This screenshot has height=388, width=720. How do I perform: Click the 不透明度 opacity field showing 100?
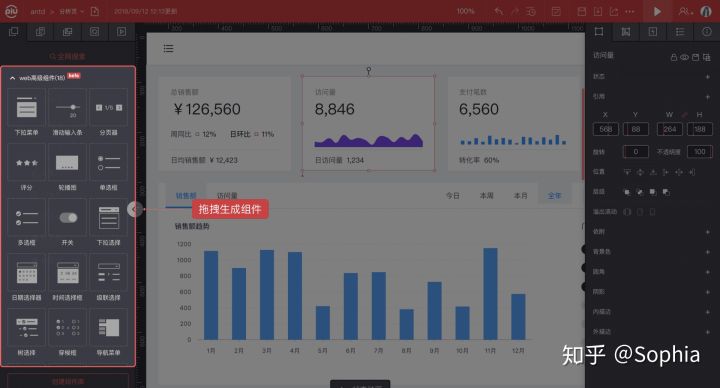(699, 152)
